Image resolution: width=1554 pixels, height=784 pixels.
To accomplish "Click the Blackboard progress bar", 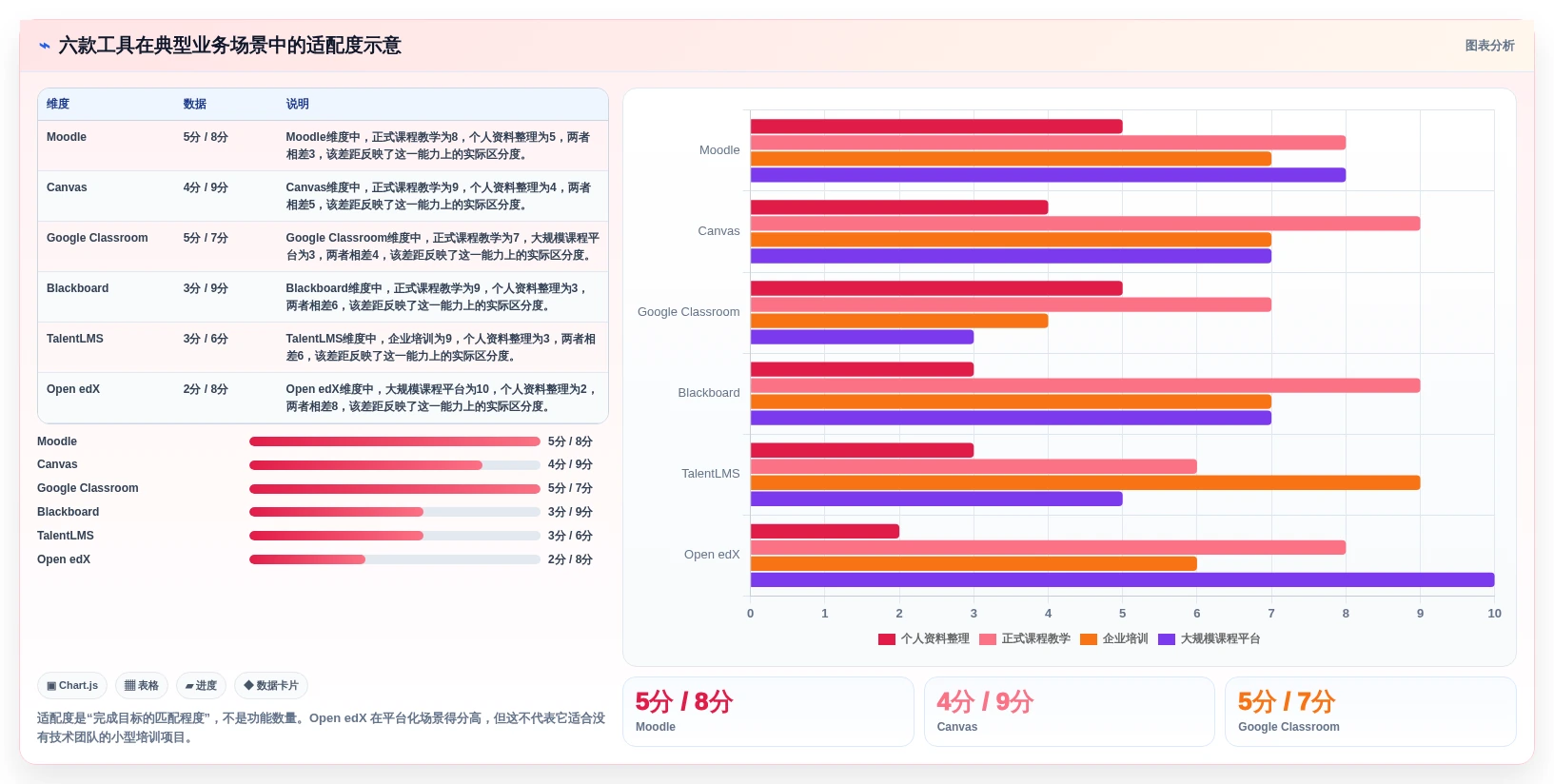I will (395, 512).
